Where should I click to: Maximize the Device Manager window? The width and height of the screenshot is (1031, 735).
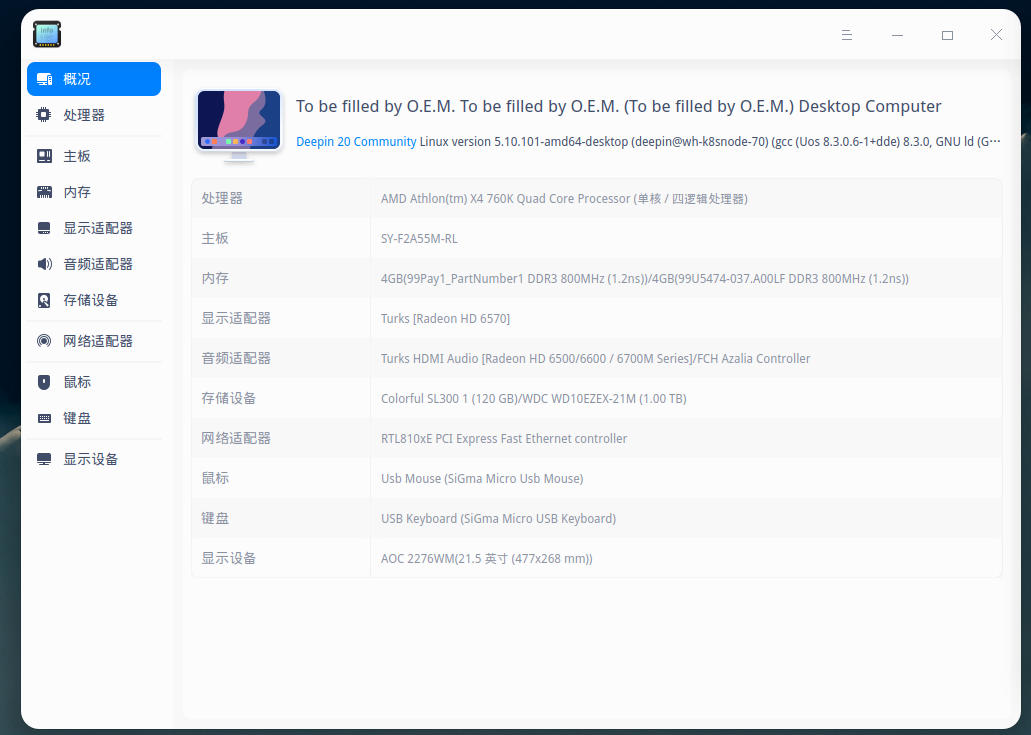(x=947, y=35)
